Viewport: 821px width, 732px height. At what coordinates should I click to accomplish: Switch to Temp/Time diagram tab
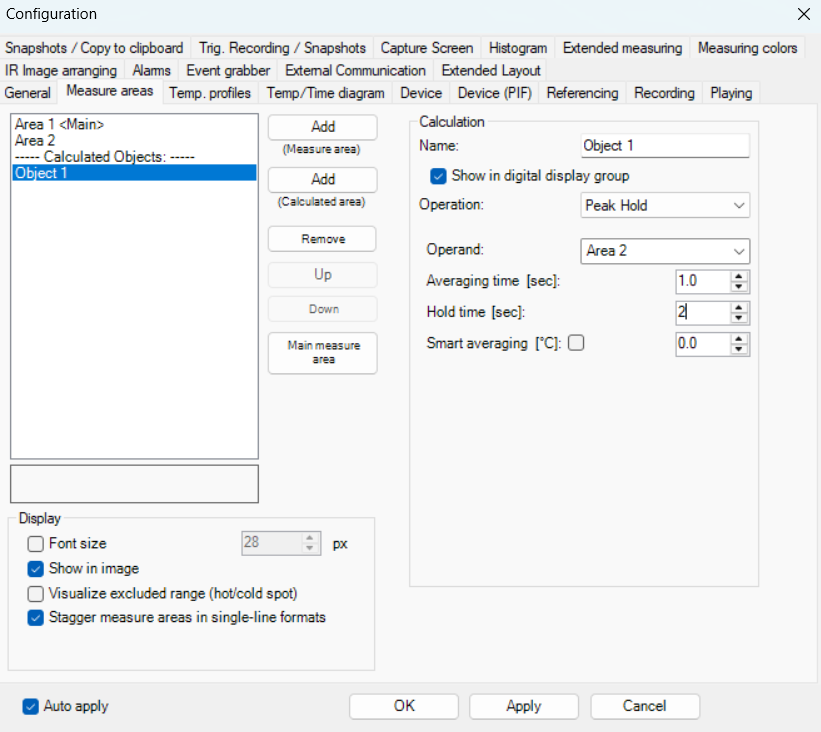tap(325, 93)
